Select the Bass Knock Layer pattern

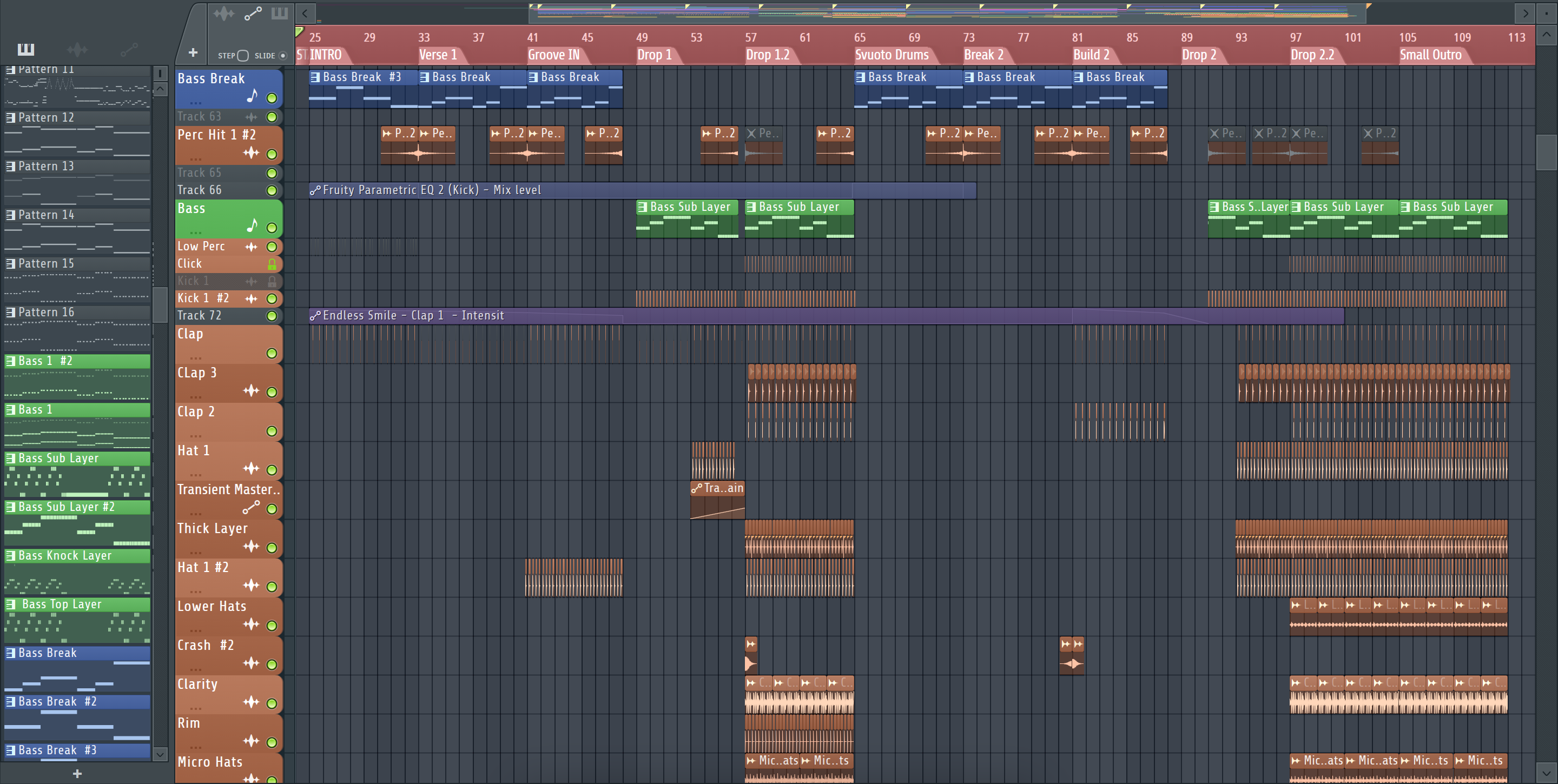tap(65, 555)
